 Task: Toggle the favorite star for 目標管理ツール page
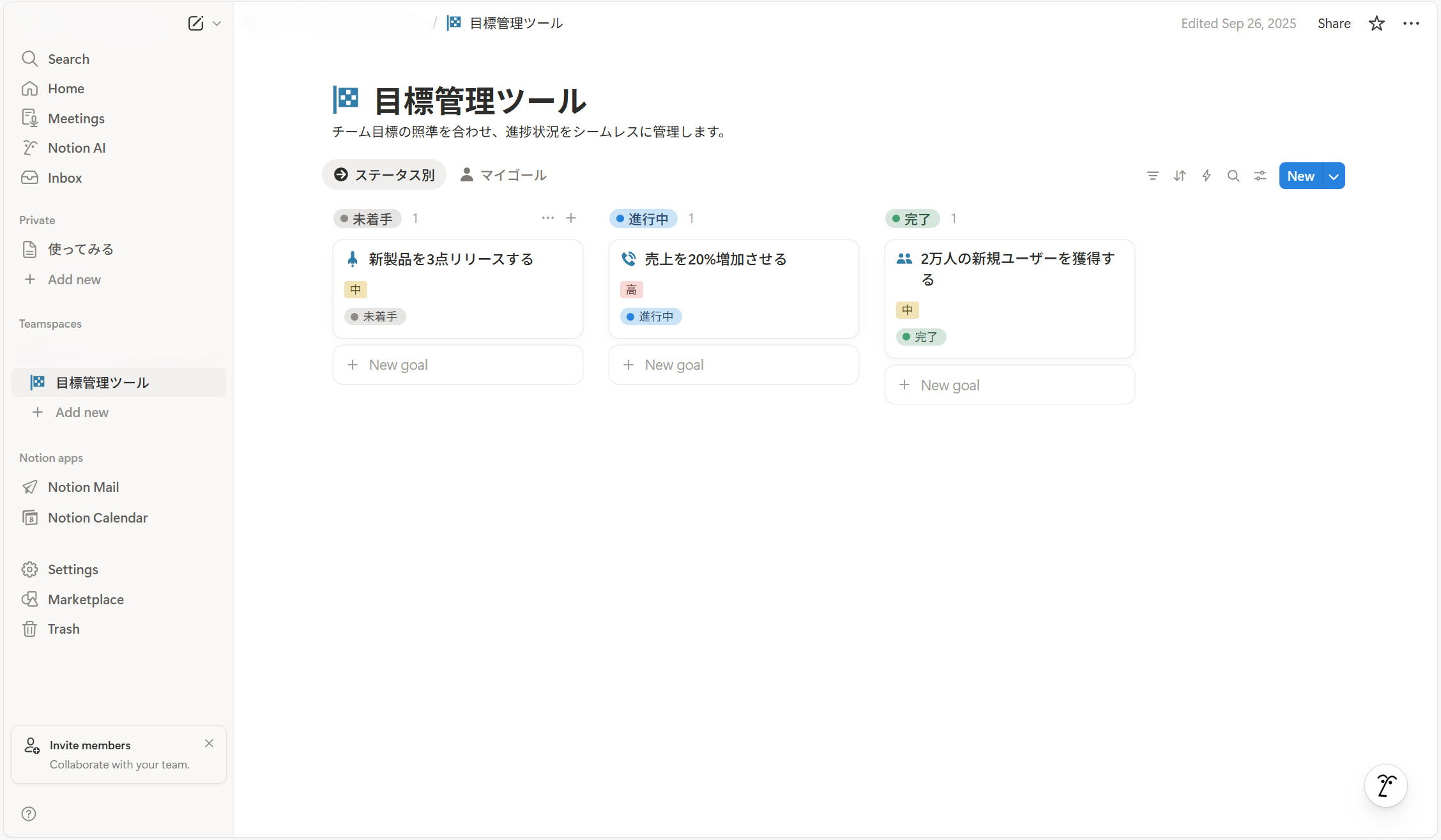1376,23
